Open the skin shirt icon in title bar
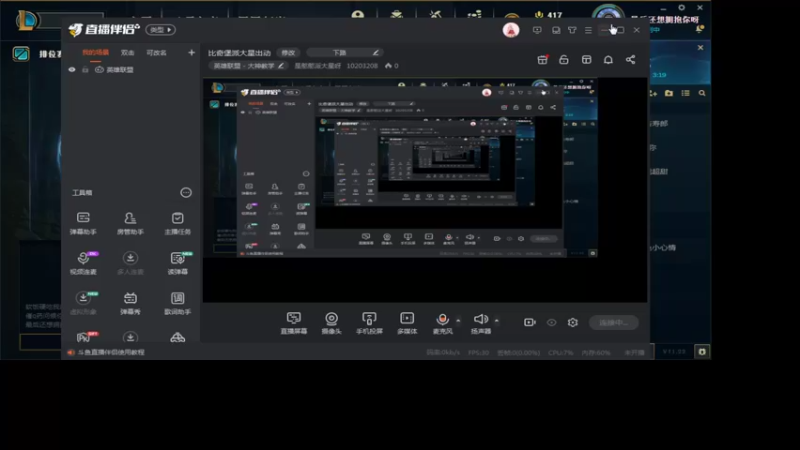Image resolution: width=800 pixels, height=450 pixels. click(x=572, y=30)
